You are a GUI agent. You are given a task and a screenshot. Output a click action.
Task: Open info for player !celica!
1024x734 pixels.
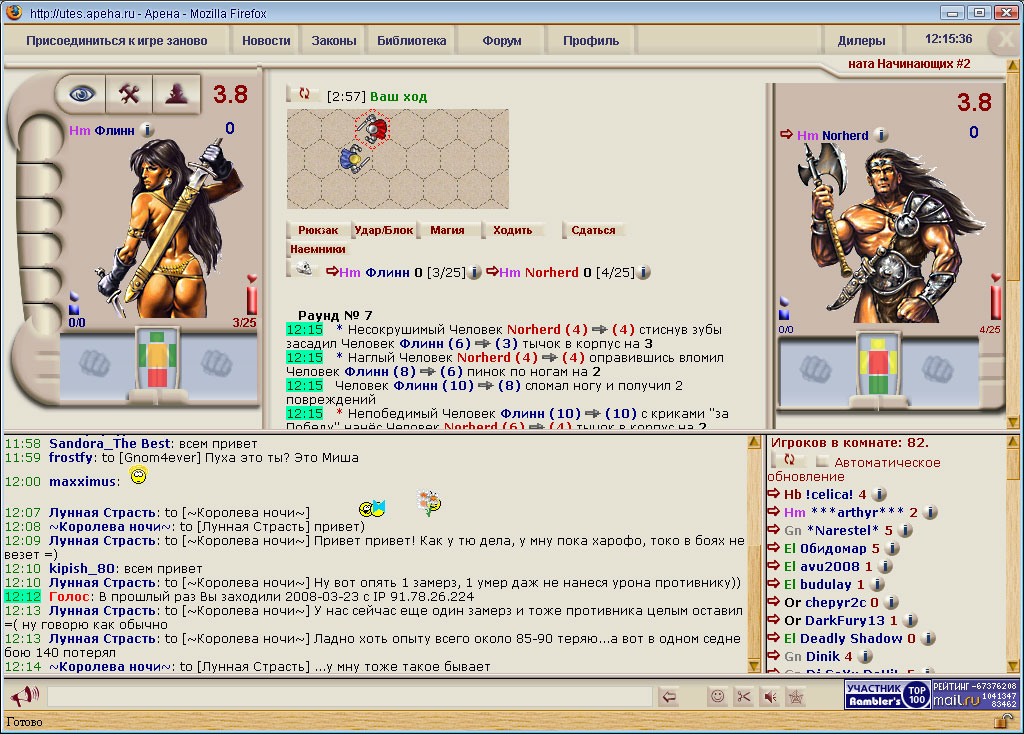point(879,494)
